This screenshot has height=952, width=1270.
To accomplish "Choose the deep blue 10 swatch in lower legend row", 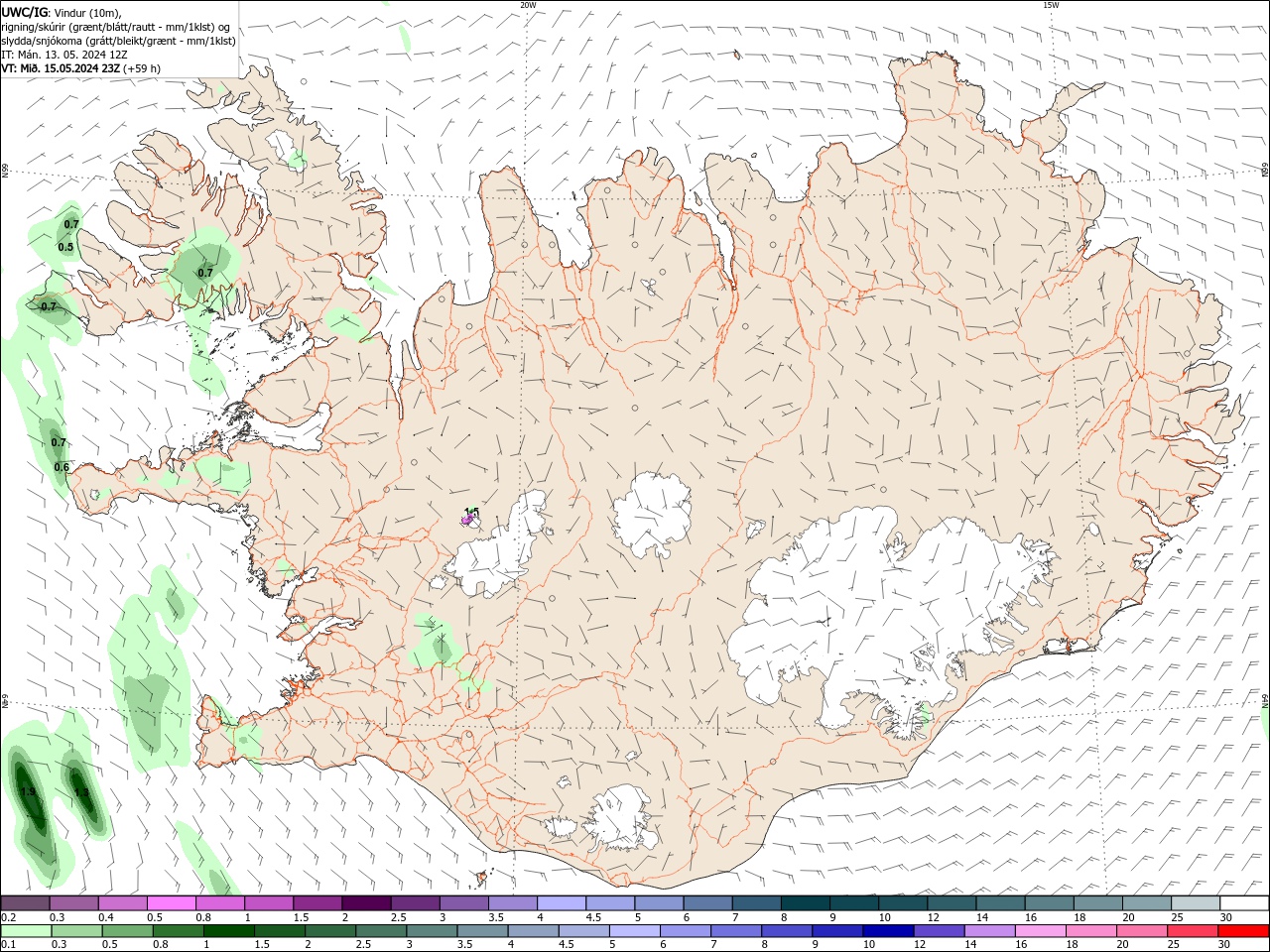I will pyautogui.click(x=889, y=931).
